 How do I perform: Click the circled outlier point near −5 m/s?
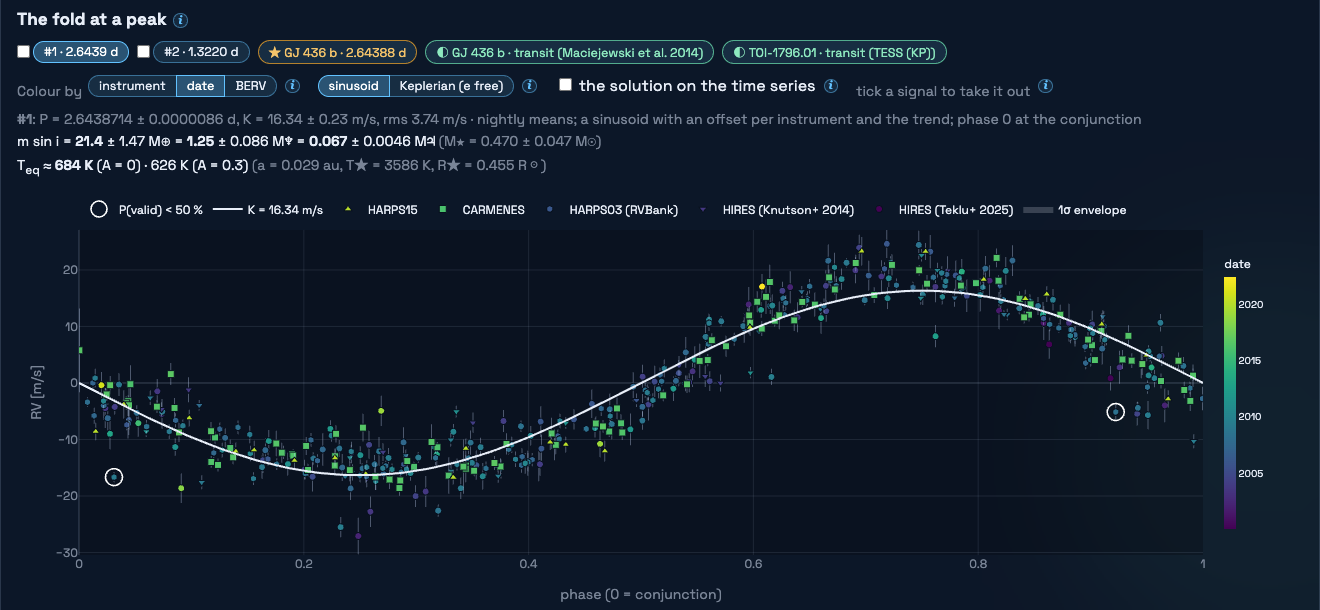1116,412
